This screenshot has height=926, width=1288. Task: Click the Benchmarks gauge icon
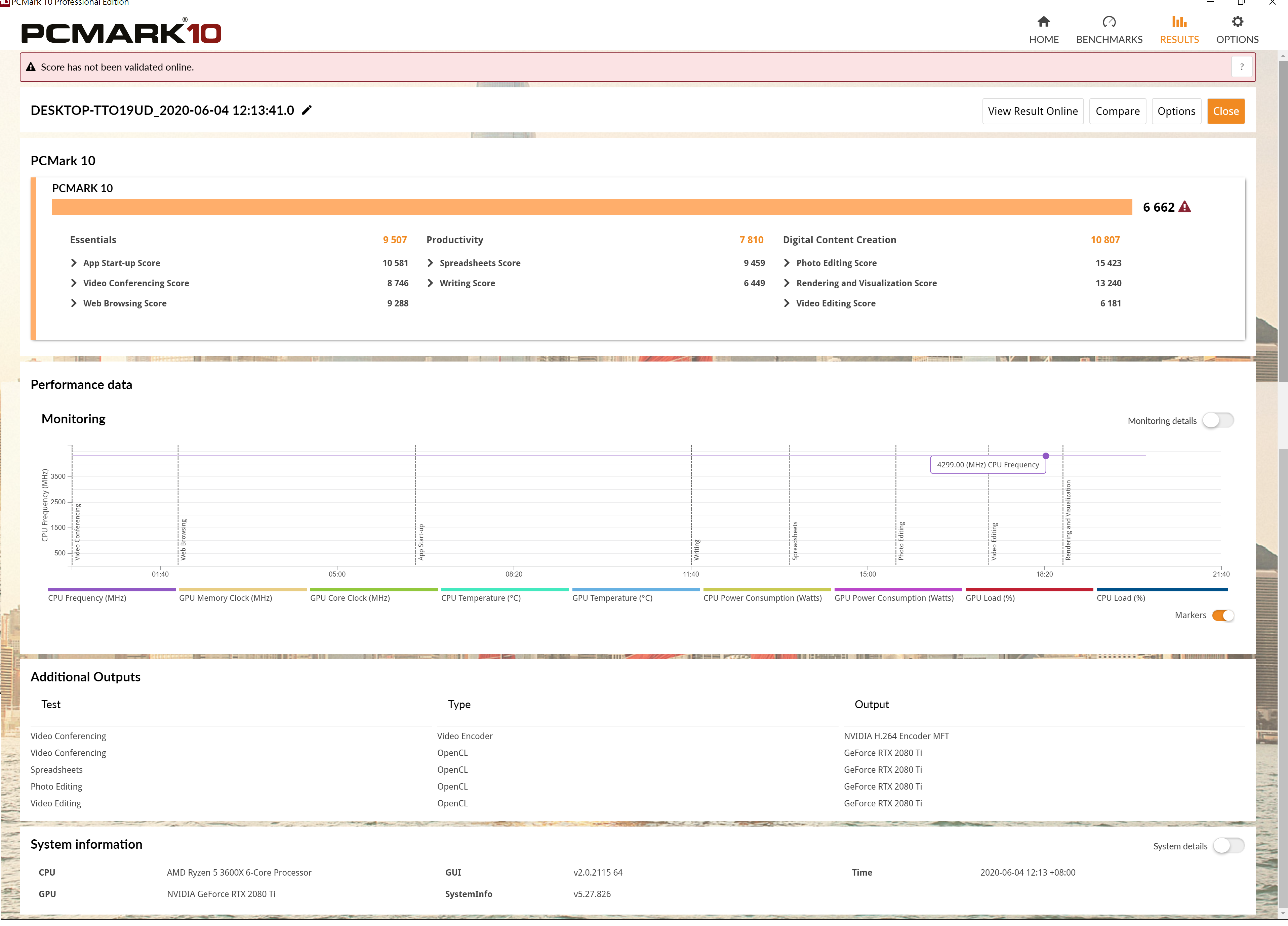tap(1109, 22)
